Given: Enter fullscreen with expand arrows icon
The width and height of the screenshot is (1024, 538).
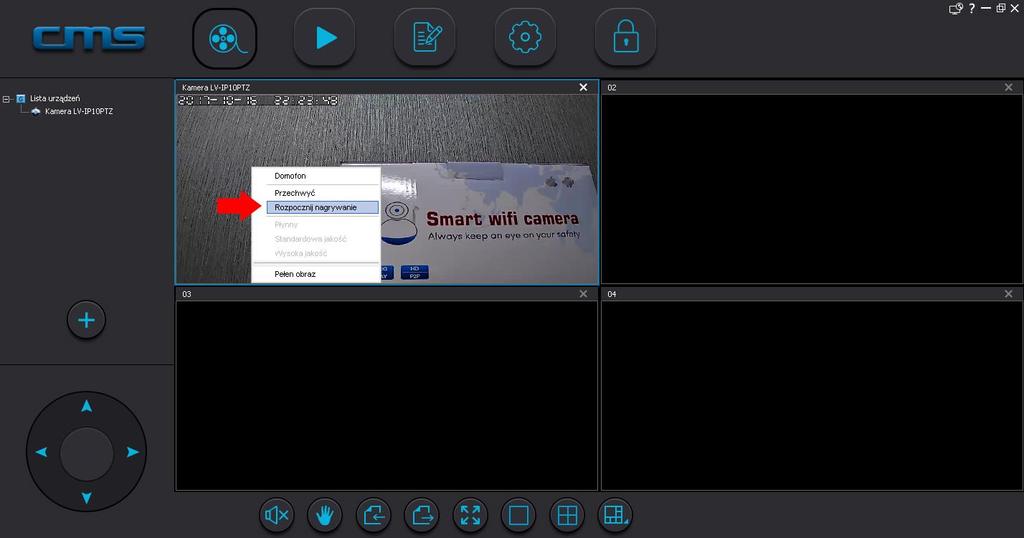Looking at the screenshot, I should click(x=470, y=515).
